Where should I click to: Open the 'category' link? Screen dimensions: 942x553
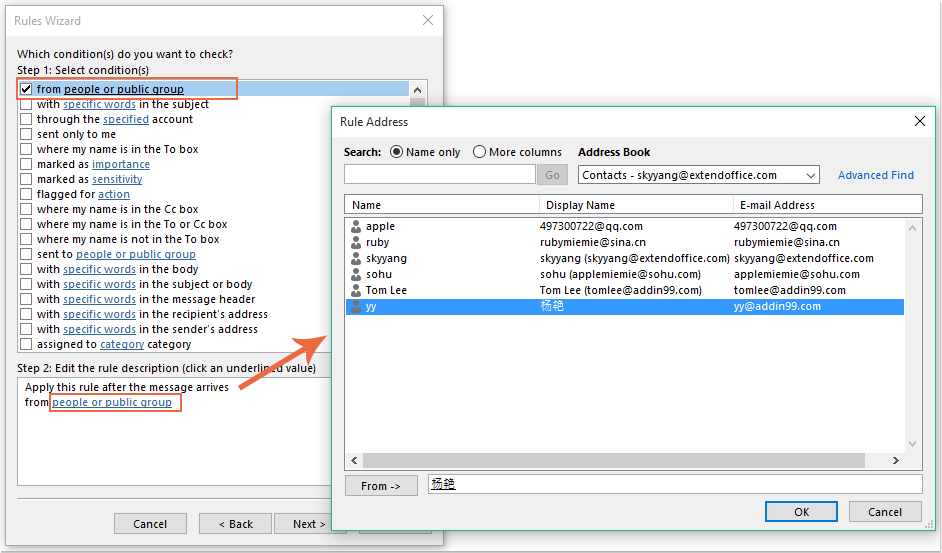[122, 344]
